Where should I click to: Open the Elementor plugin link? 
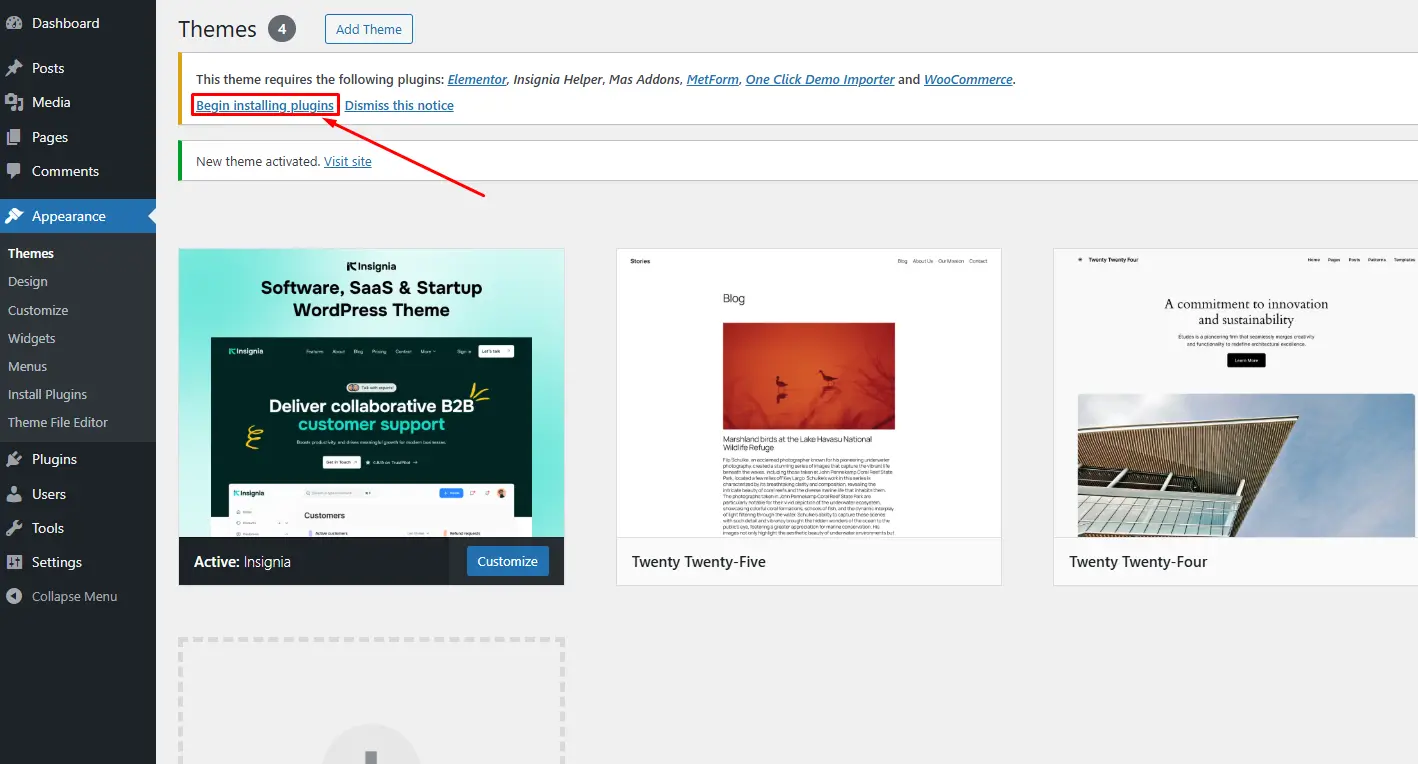(x=477, y=79)
